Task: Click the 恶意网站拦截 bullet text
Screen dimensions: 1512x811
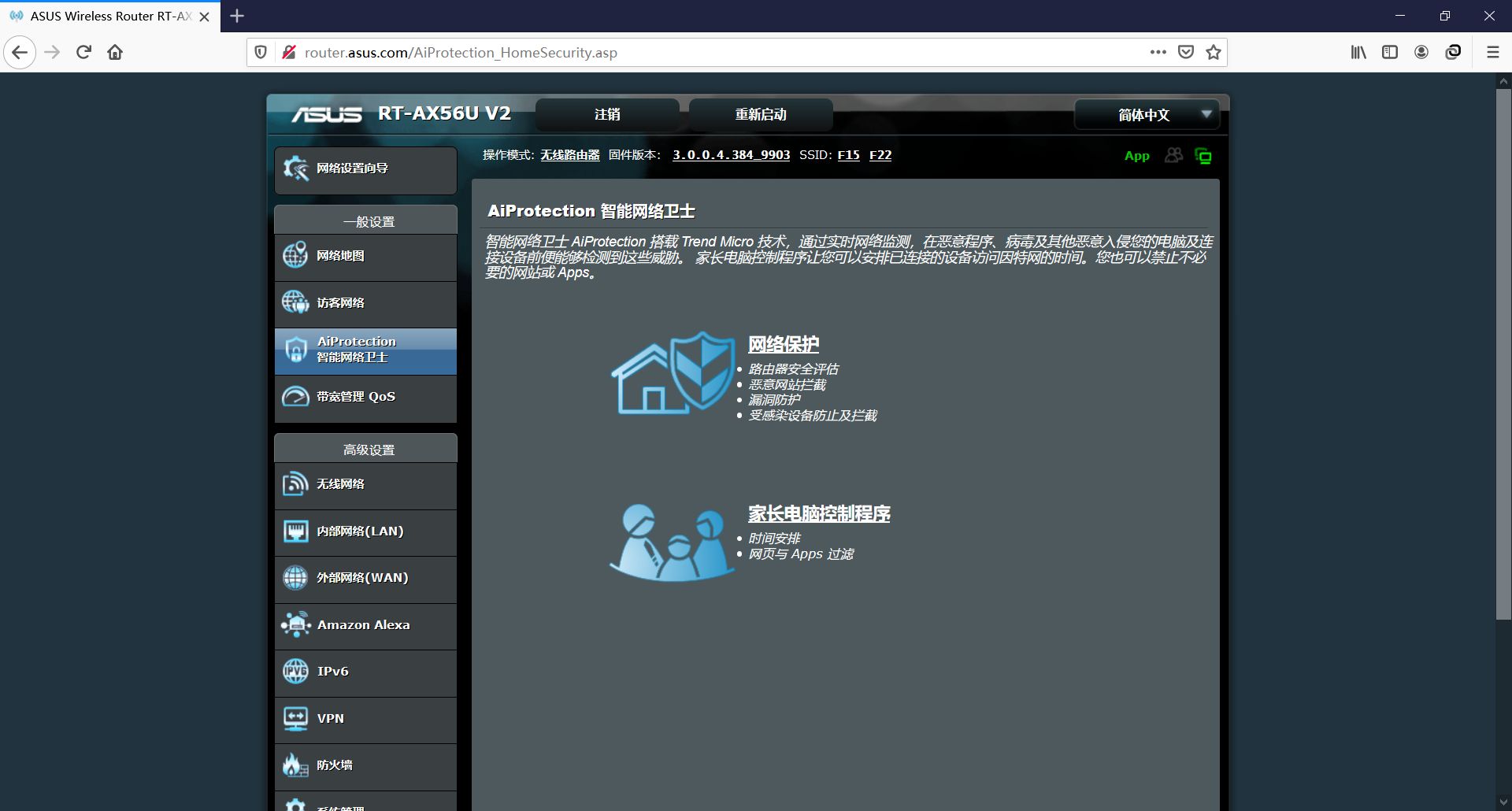Action: [x=787, y=384]
